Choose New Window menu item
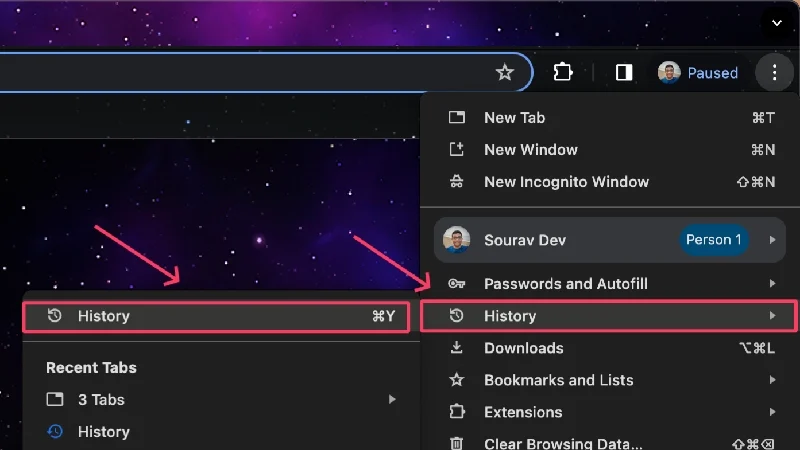The height and width of the screenshot is (450, 800). coord(530,149)
